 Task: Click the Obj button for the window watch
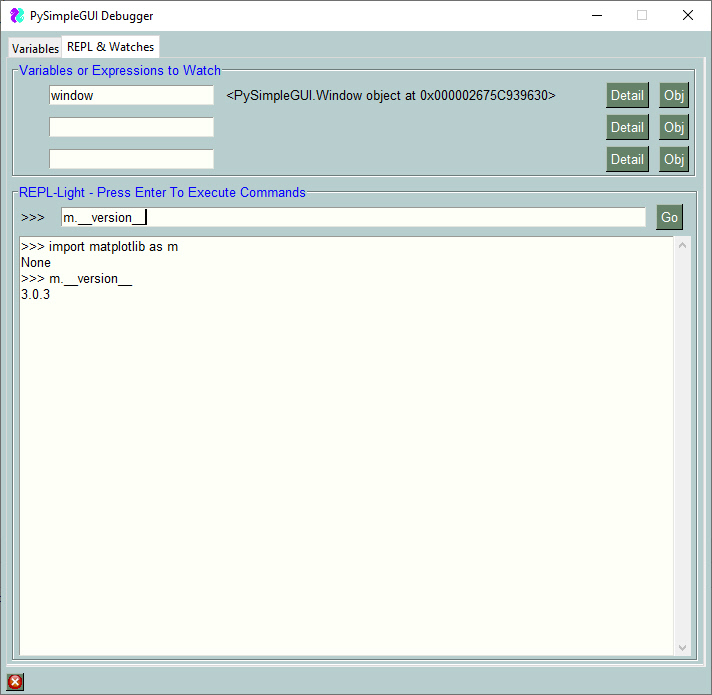(x=674, y=95)
